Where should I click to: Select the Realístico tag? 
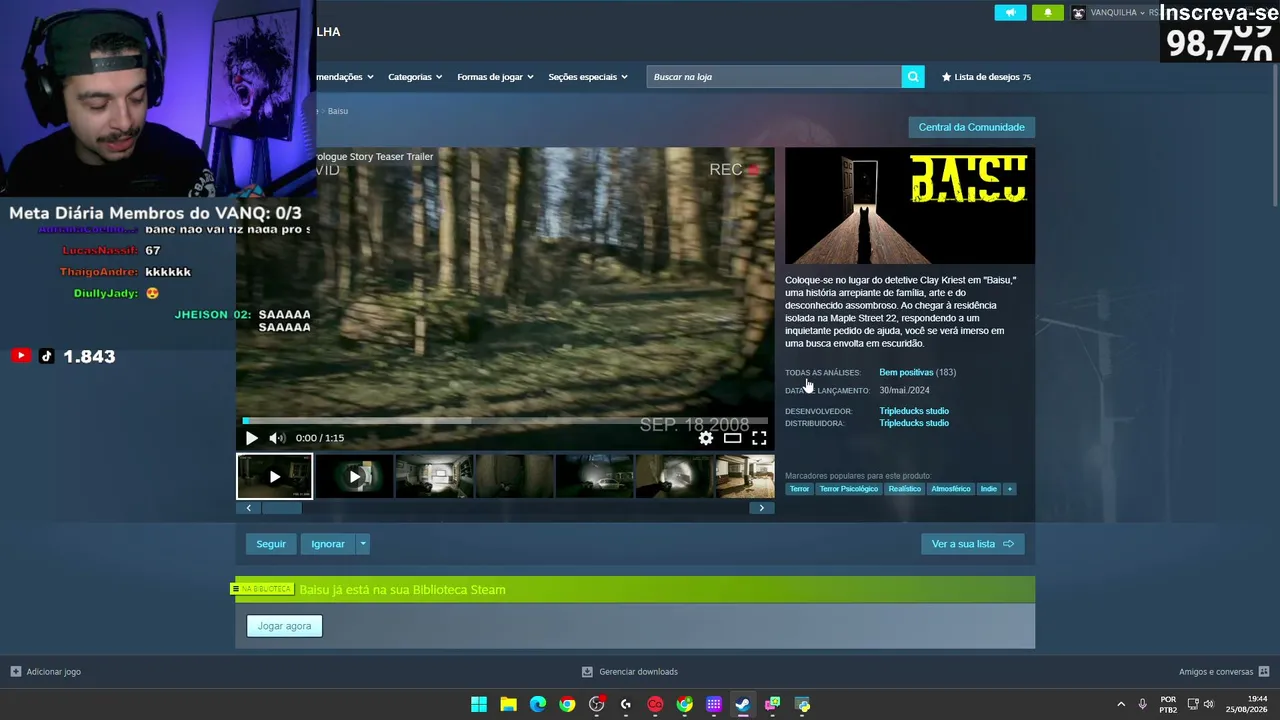coord(904,489)
